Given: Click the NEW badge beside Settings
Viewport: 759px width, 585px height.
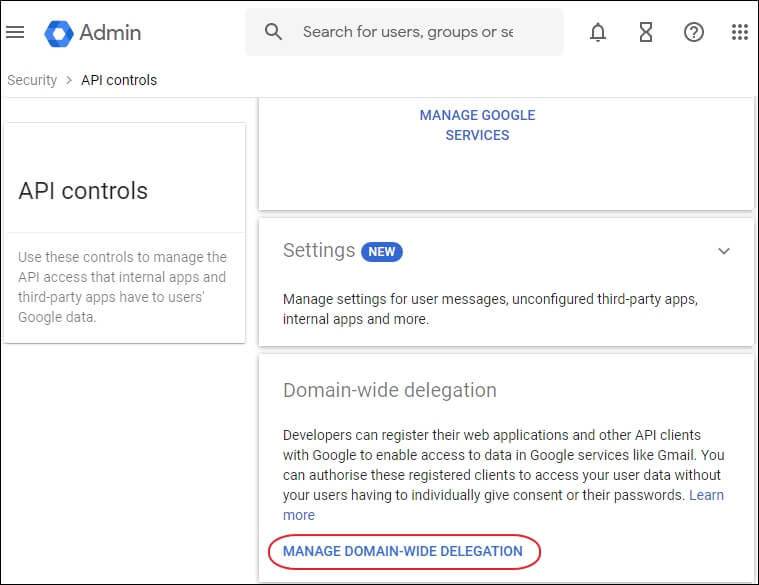Looking at the screenshot, I should (x=382, y=252).
